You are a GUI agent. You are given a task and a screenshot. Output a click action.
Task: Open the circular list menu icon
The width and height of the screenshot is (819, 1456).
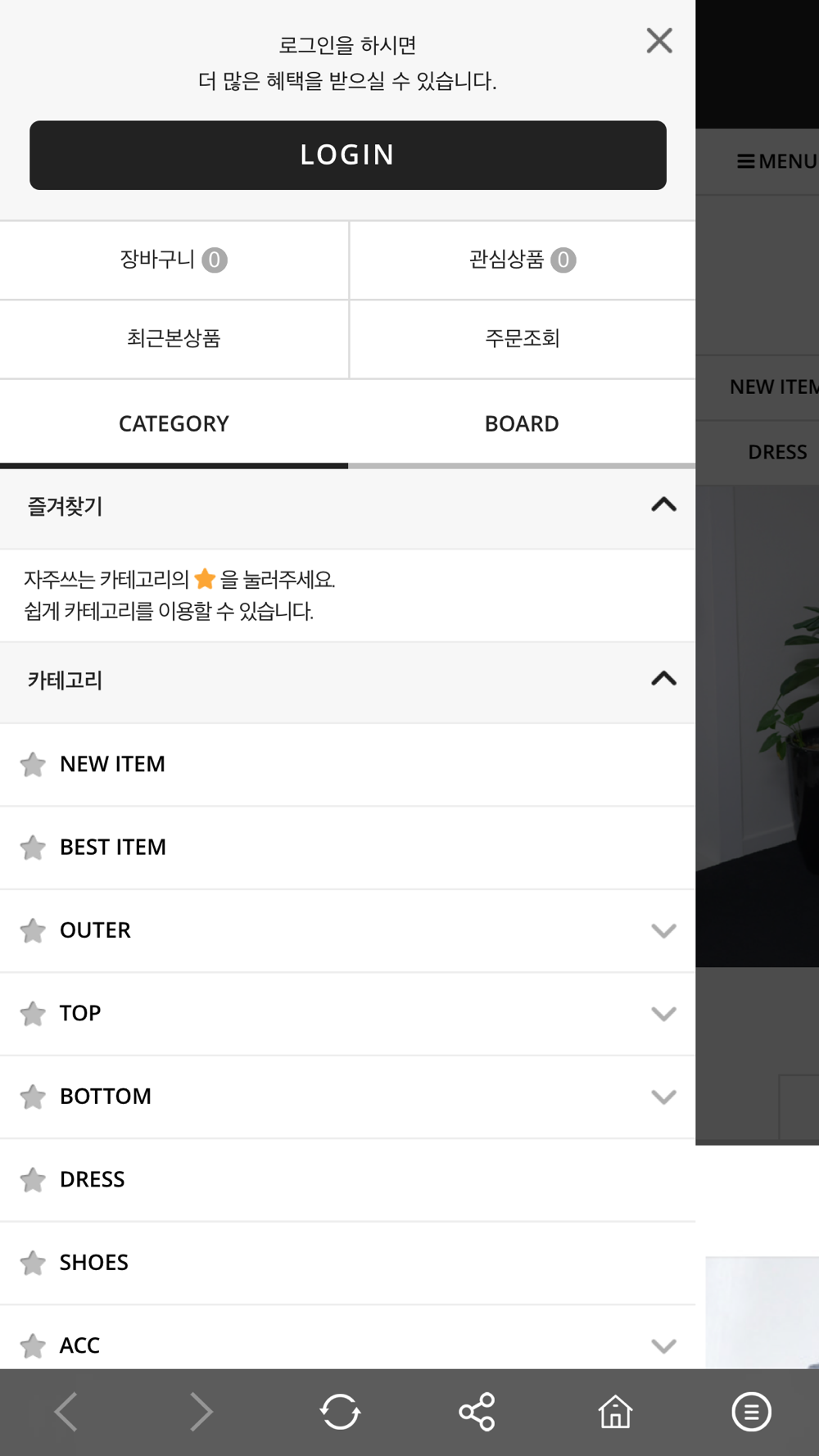coord(751,1412)
